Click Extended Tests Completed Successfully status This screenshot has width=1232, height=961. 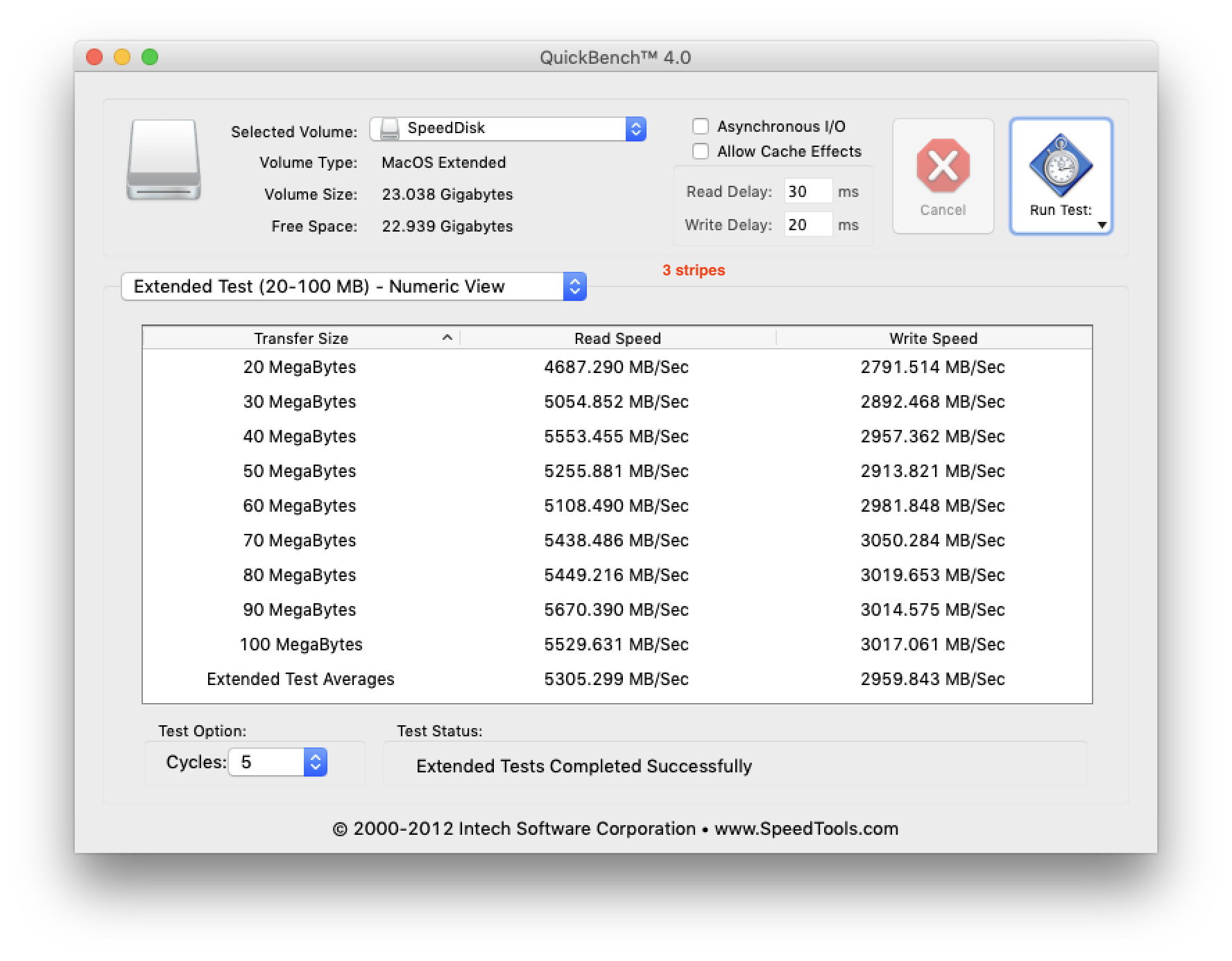coord(584,766)
